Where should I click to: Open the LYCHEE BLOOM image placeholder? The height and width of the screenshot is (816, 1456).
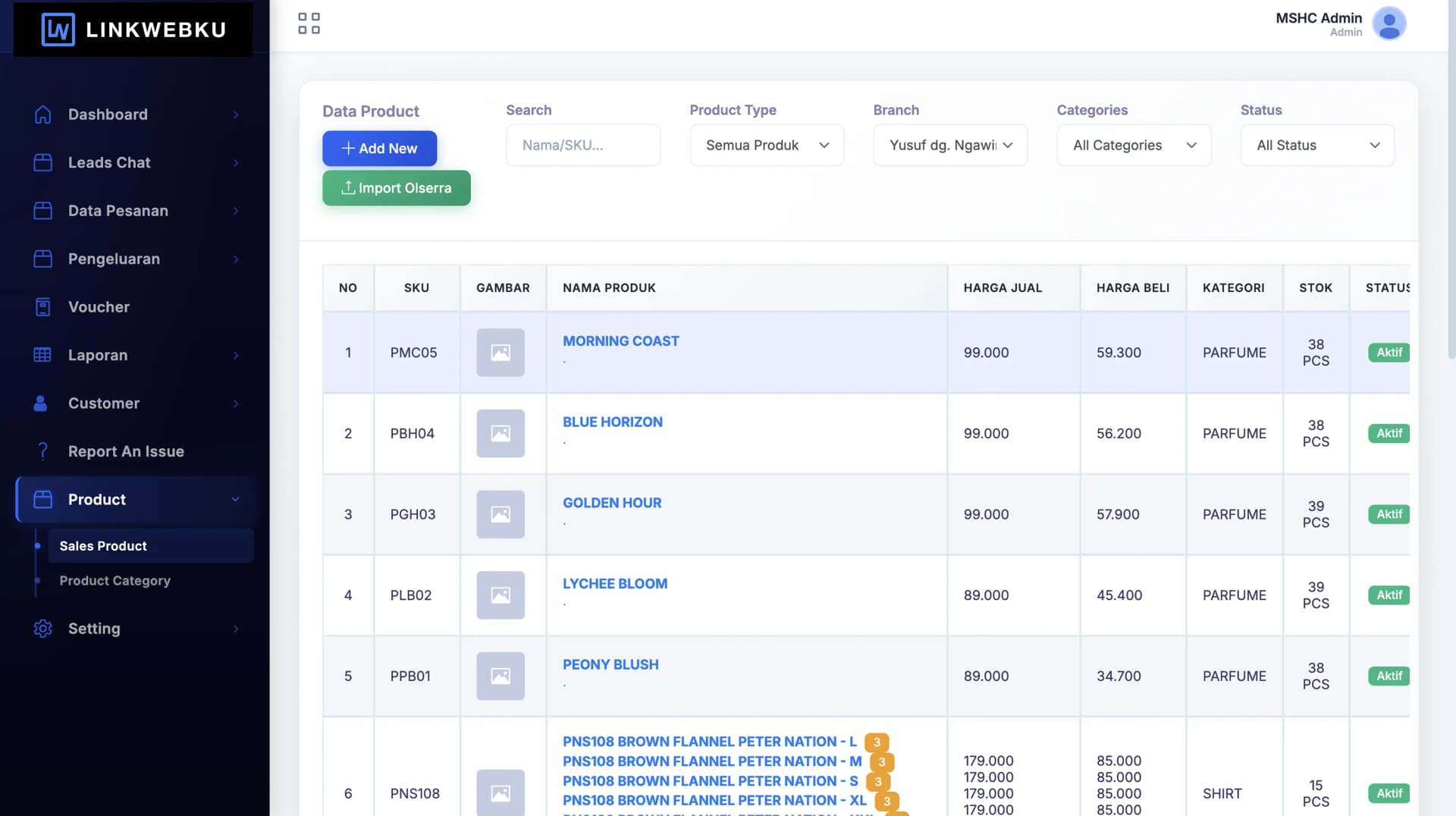click(500, 595)
